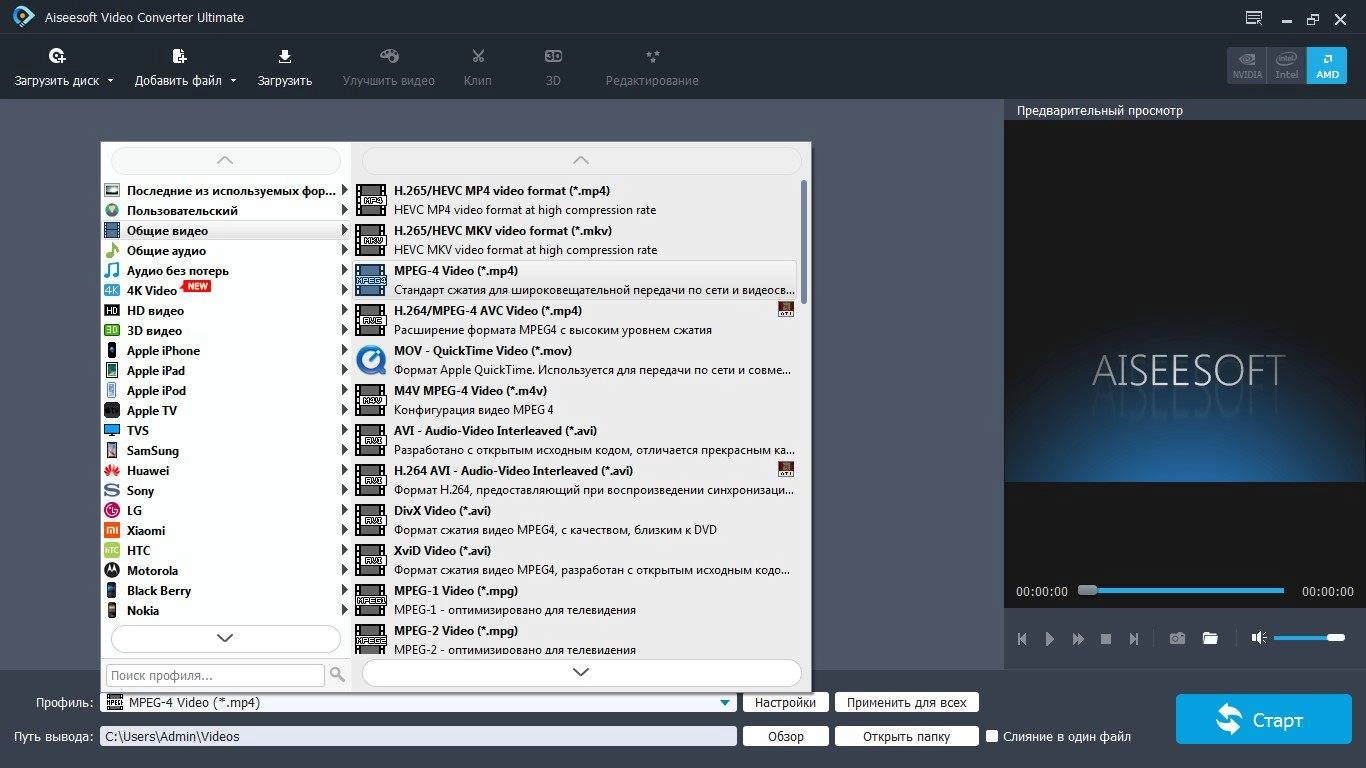Select Общие видео category
Viewport: 1366px width, 768px height.
(x=226, y=230)
